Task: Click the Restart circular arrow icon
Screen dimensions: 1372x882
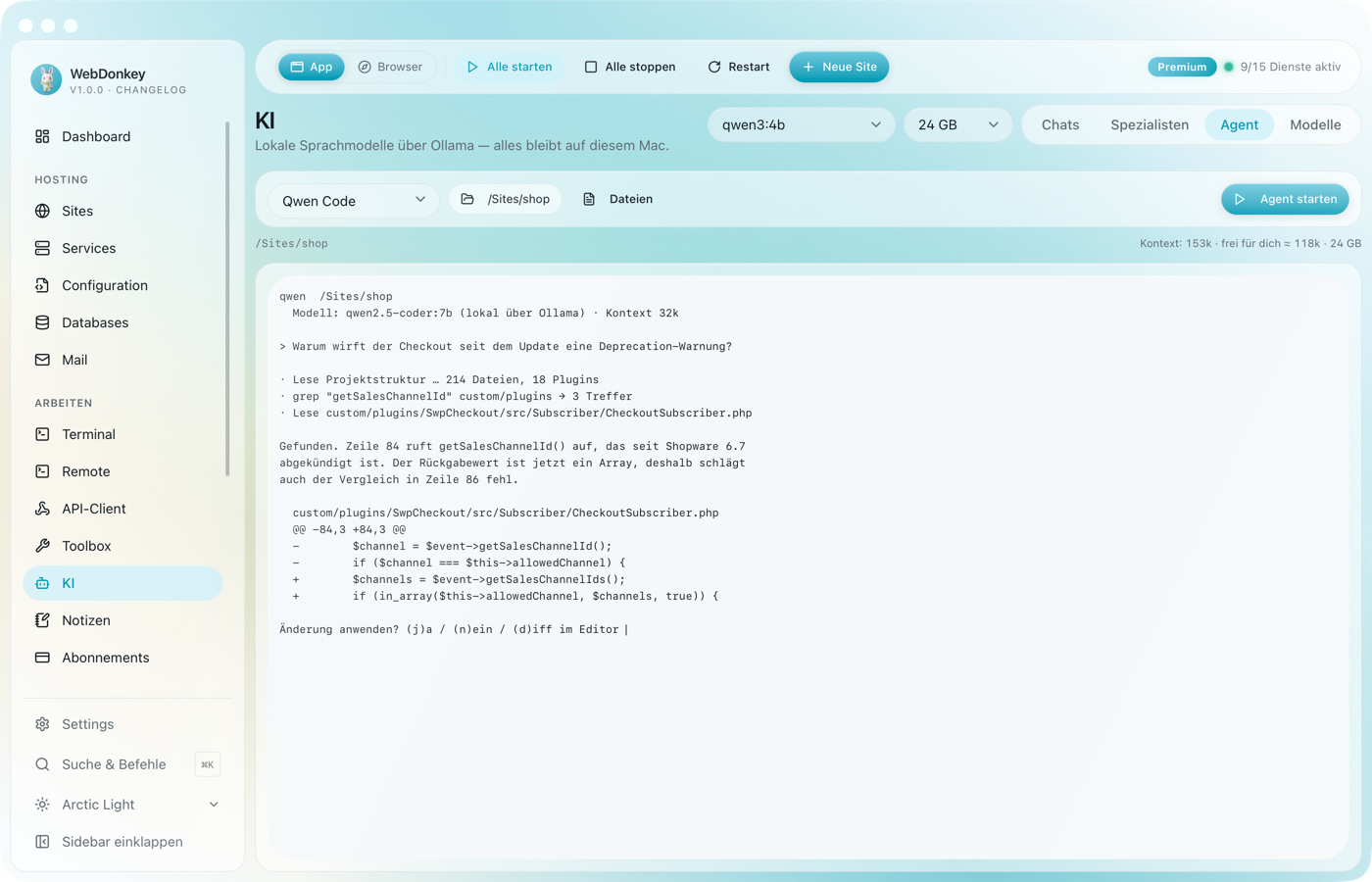Action: pos(714,67)
